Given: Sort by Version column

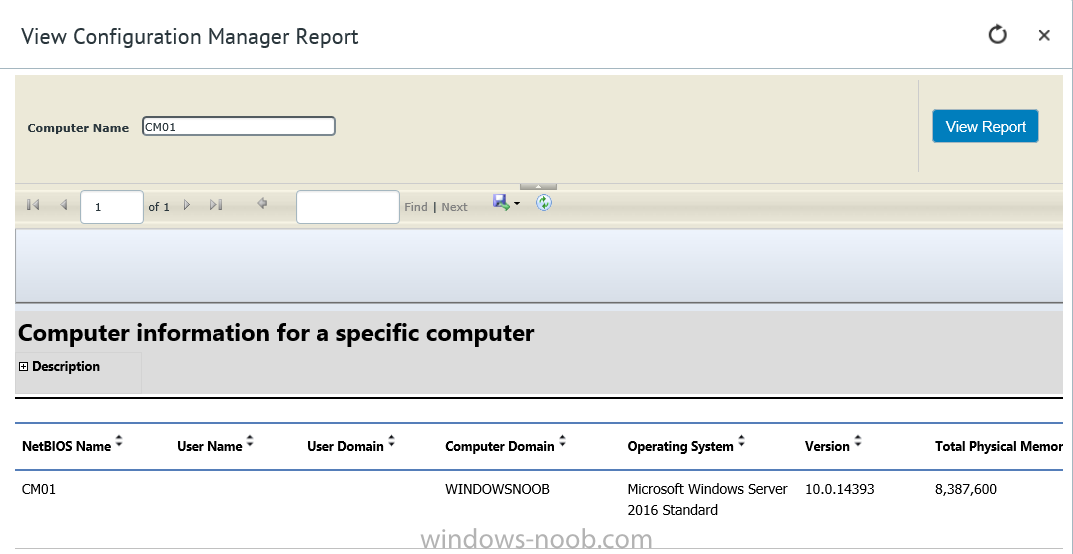Looking at the screenshot, I should [x=857, y=442].
